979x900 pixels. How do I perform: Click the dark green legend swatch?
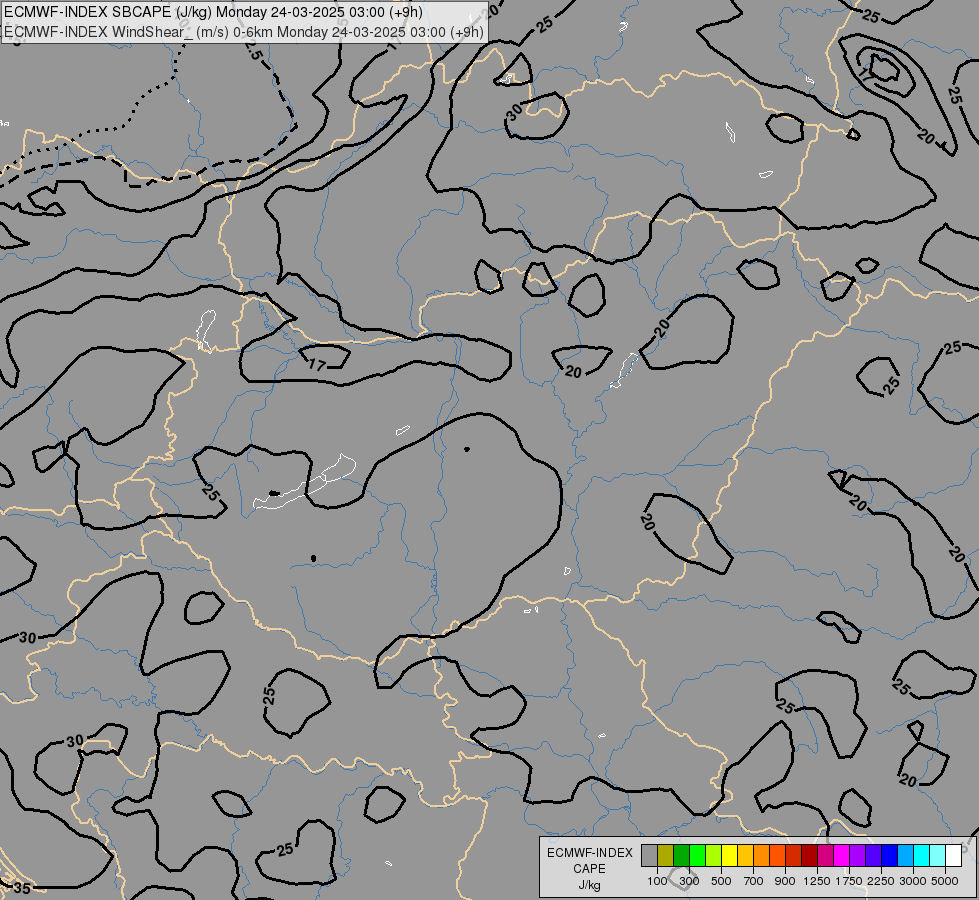682,855
